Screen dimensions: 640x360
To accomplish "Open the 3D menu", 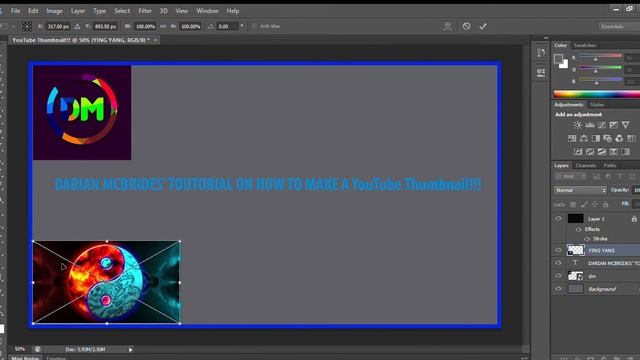I will [x=164, y=11].
